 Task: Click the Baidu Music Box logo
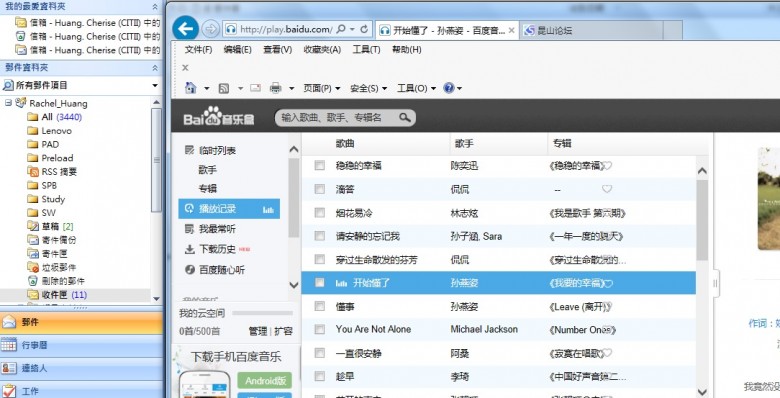click(218, 116)
